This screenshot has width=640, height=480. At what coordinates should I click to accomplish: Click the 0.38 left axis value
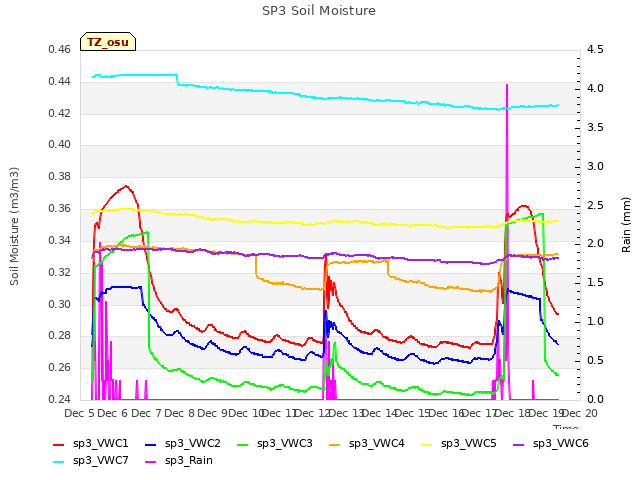[x=60, y=176]
